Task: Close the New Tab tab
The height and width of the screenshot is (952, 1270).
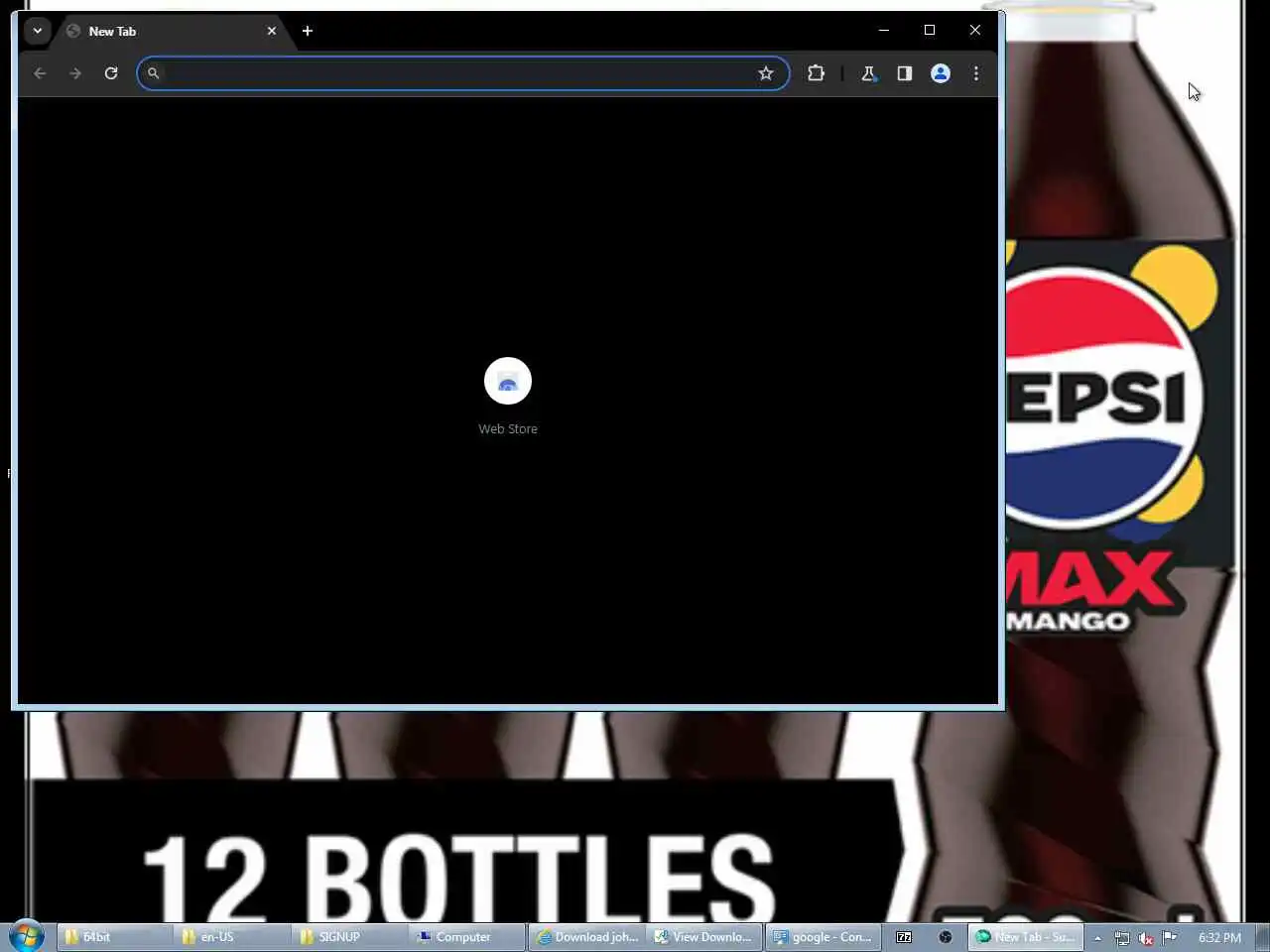Action: 271,31
